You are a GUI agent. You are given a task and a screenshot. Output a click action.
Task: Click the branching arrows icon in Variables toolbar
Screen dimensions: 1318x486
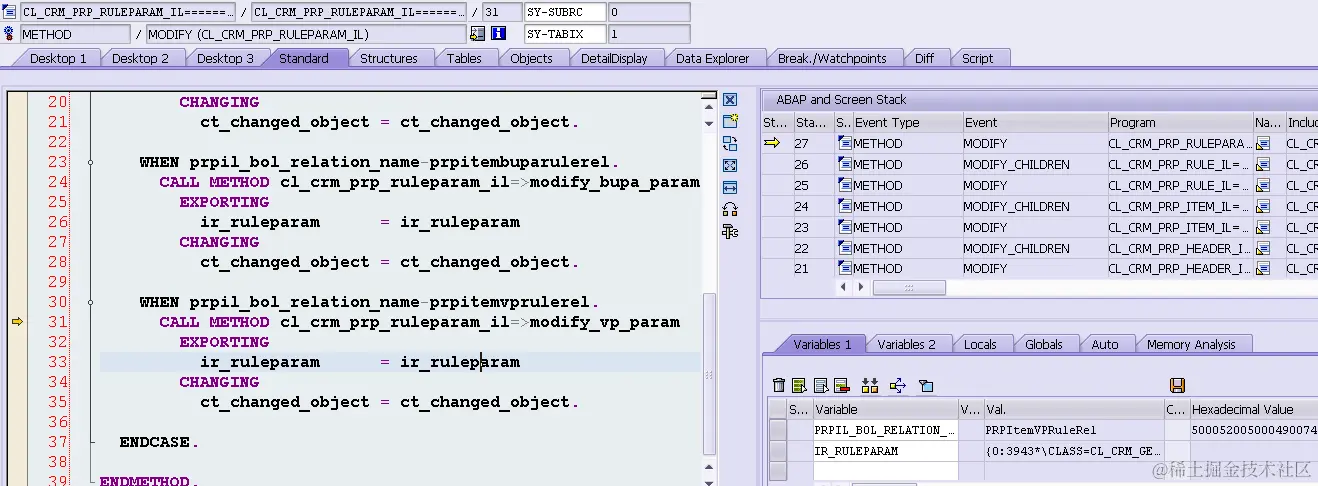pyautogui.click(x=897, y=385)
